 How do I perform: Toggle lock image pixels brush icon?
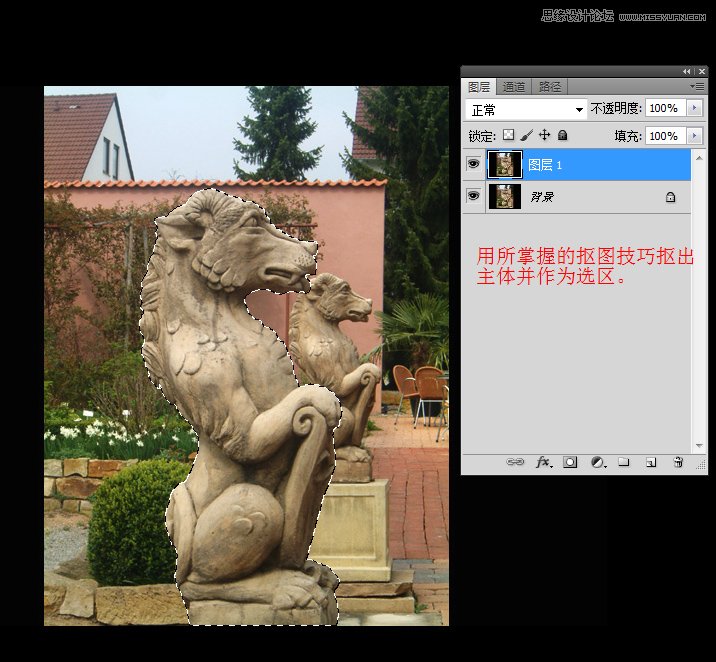click(x=526, y=135)
